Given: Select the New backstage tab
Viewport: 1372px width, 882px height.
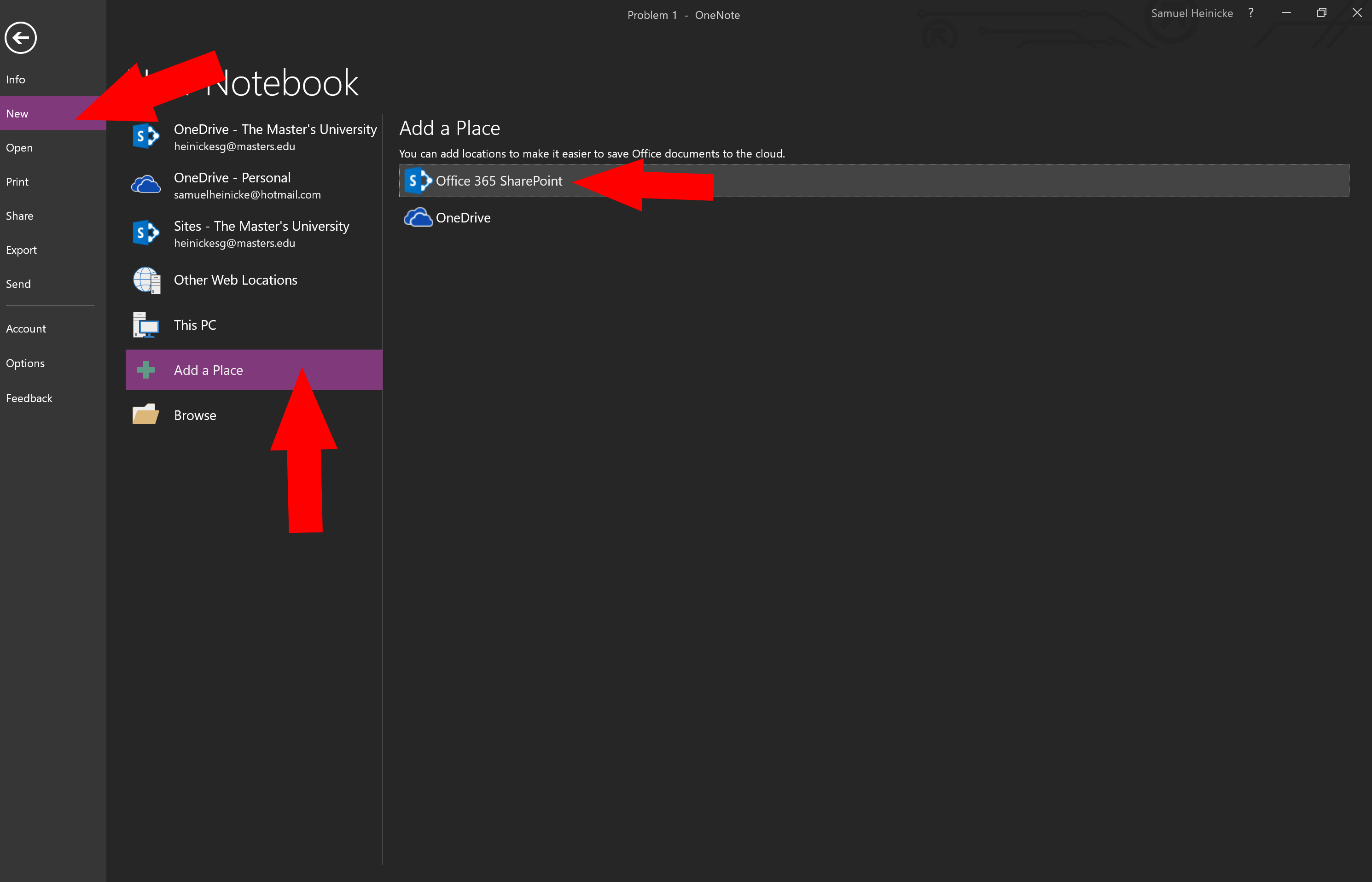Looking at the screenshot, I should point(52,113).
